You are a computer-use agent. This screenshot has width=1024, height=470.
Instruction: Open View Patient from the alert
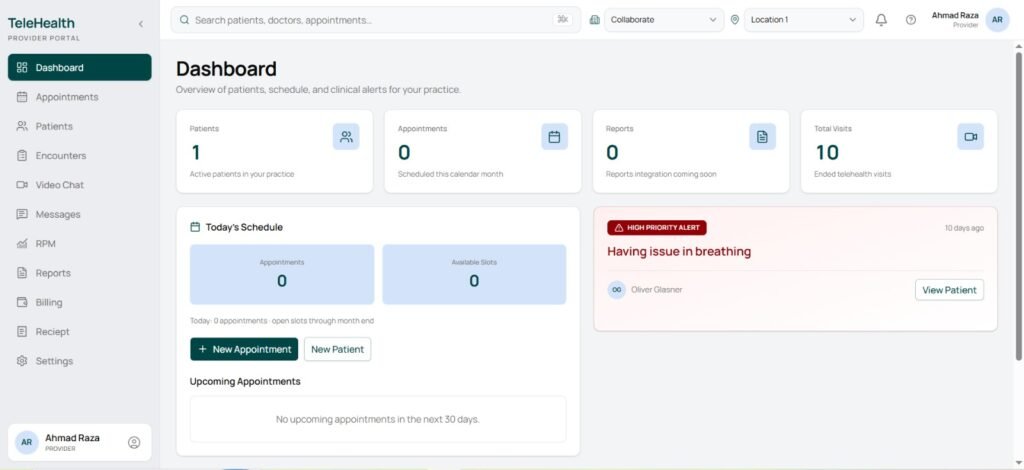(x=950, y=290)
